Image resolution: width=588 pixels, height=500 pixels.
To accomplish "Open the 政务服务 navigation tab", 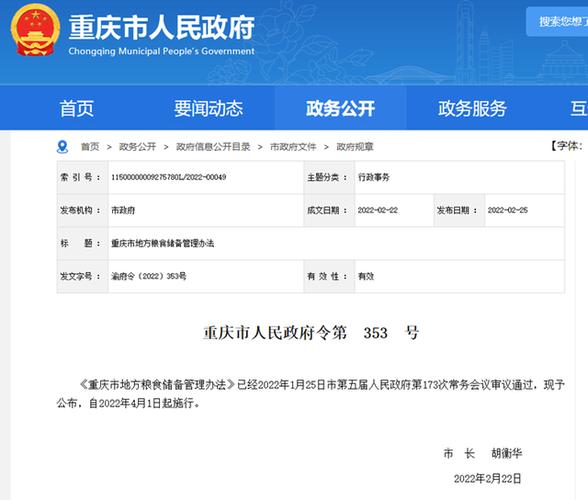I will click(472, 108).
